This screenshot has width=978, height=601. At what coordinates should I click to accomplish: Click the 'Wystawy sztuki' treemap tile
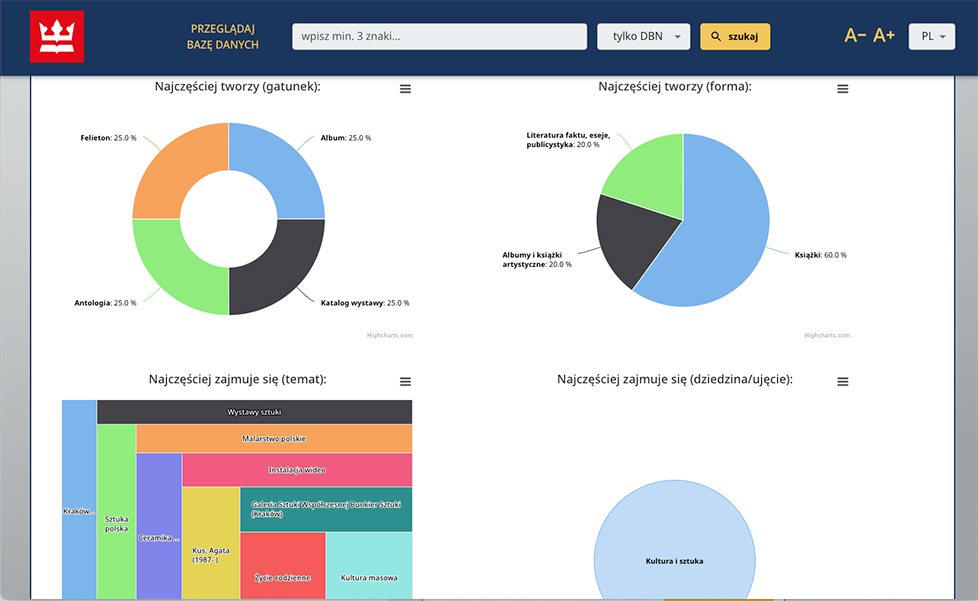pyautogui.click(x=254, y=412)
